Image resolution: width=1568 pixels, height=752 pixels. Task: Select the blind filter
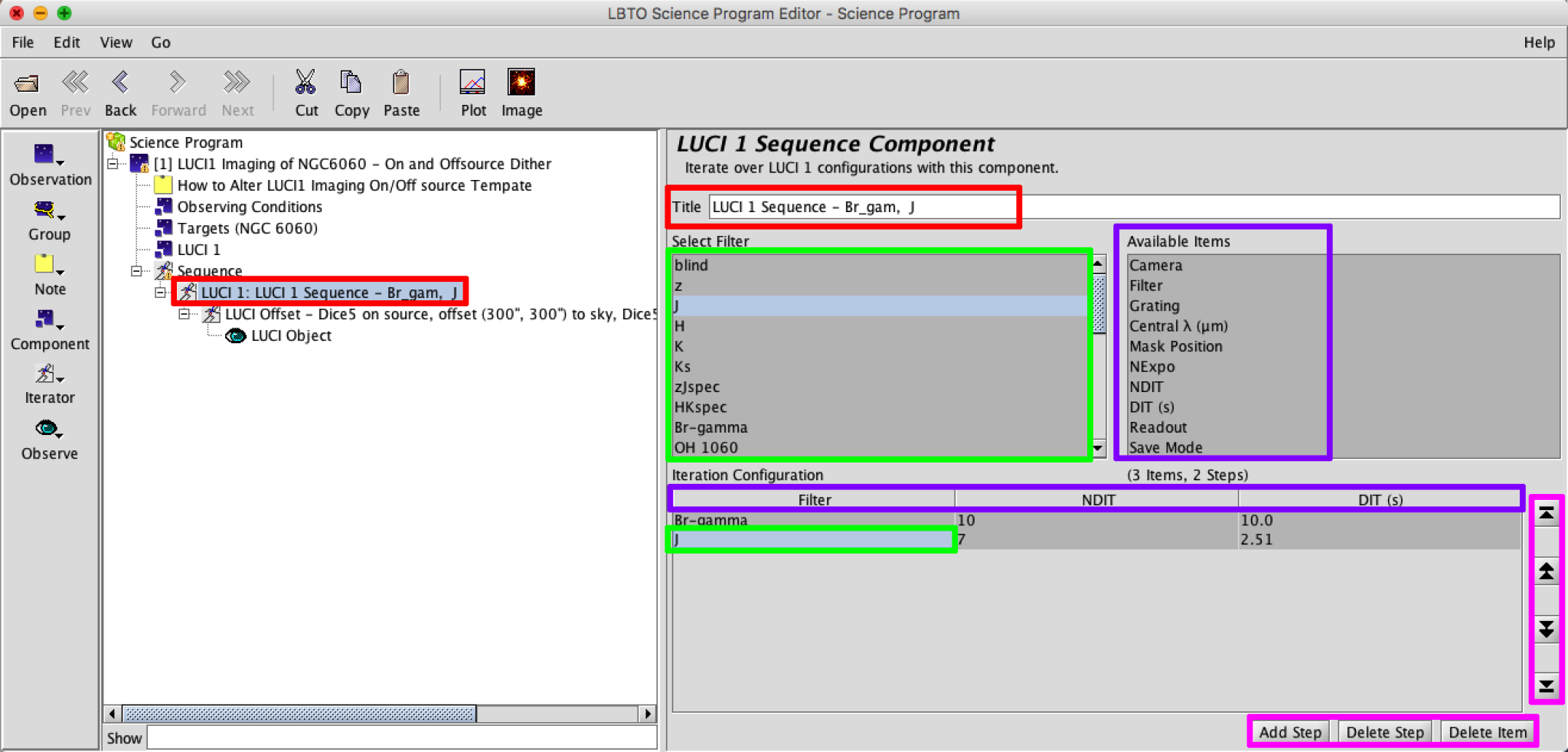(x=880, y=265)
